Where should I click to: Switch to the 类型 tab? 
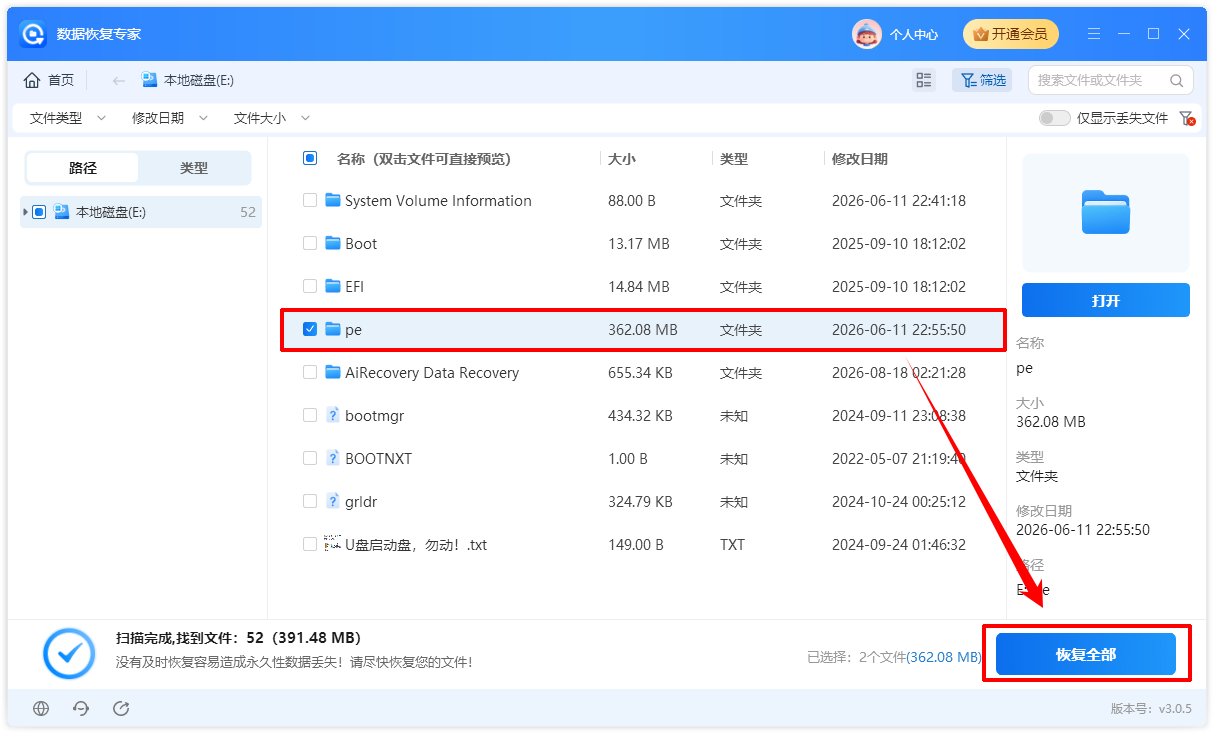(x=194, y=168)
